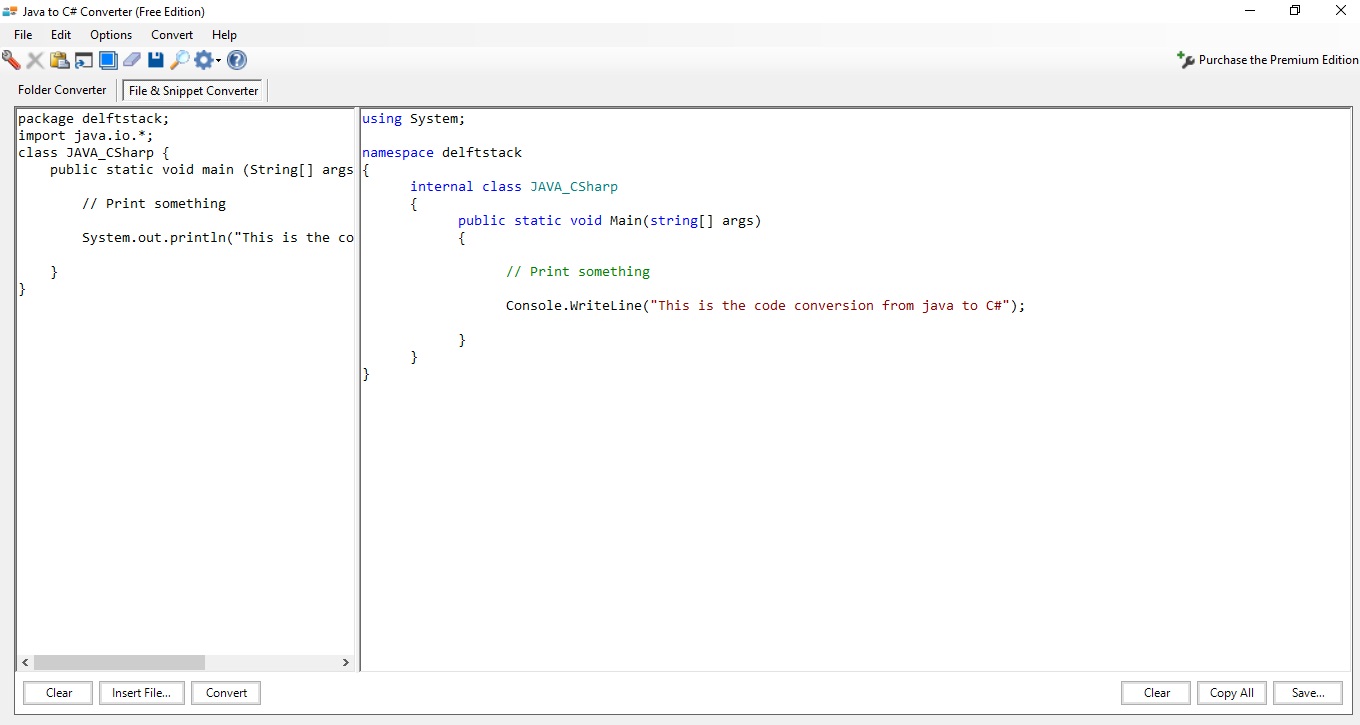Click the 'import java.io.*;' line
1360x725 pixels.
coord(86,135)
